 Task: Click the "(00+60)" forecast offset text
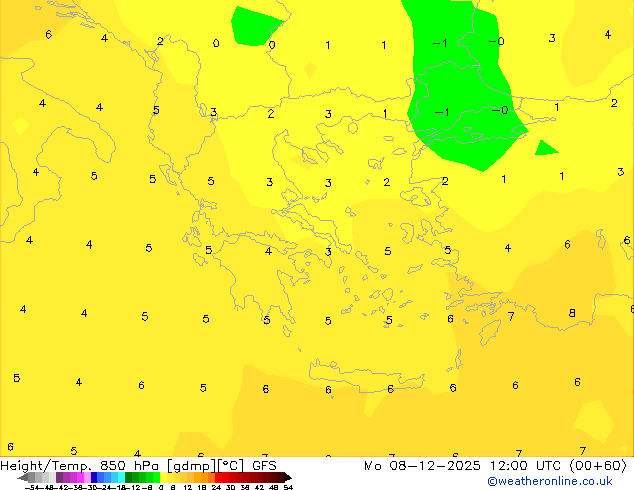point(594,465)
